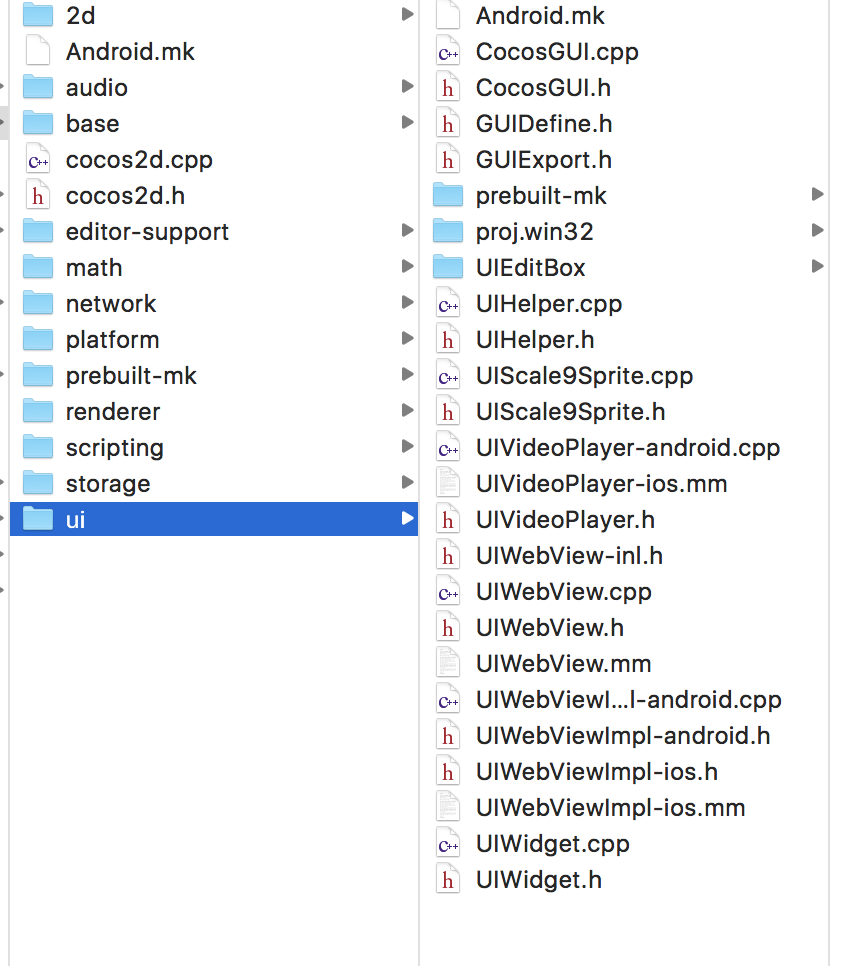Click the blank file icon of left-column Android.mk
This screenshot has width=858, height=966.
[38, 51]
